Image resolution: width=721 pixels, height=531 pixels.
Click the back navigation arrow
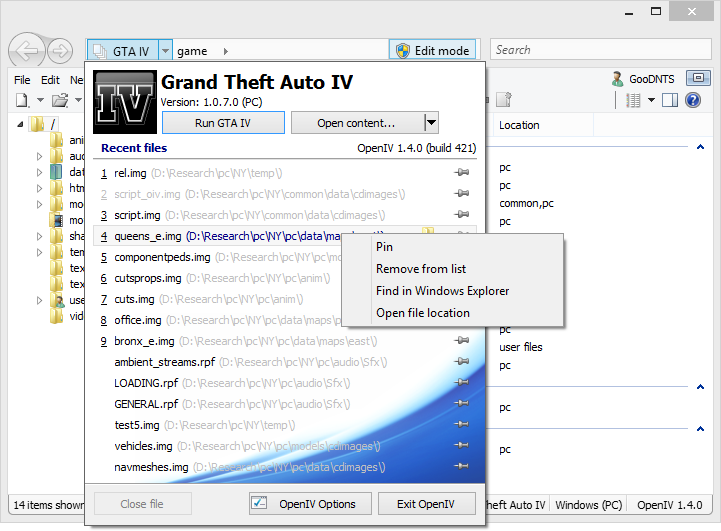[26, 50]
